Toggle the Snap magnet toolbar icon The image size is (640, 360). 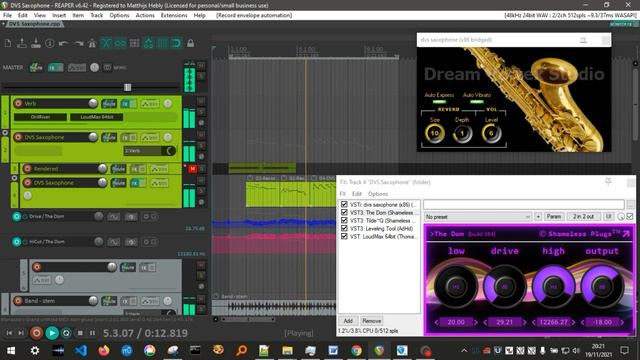click(x=176, y=43)
